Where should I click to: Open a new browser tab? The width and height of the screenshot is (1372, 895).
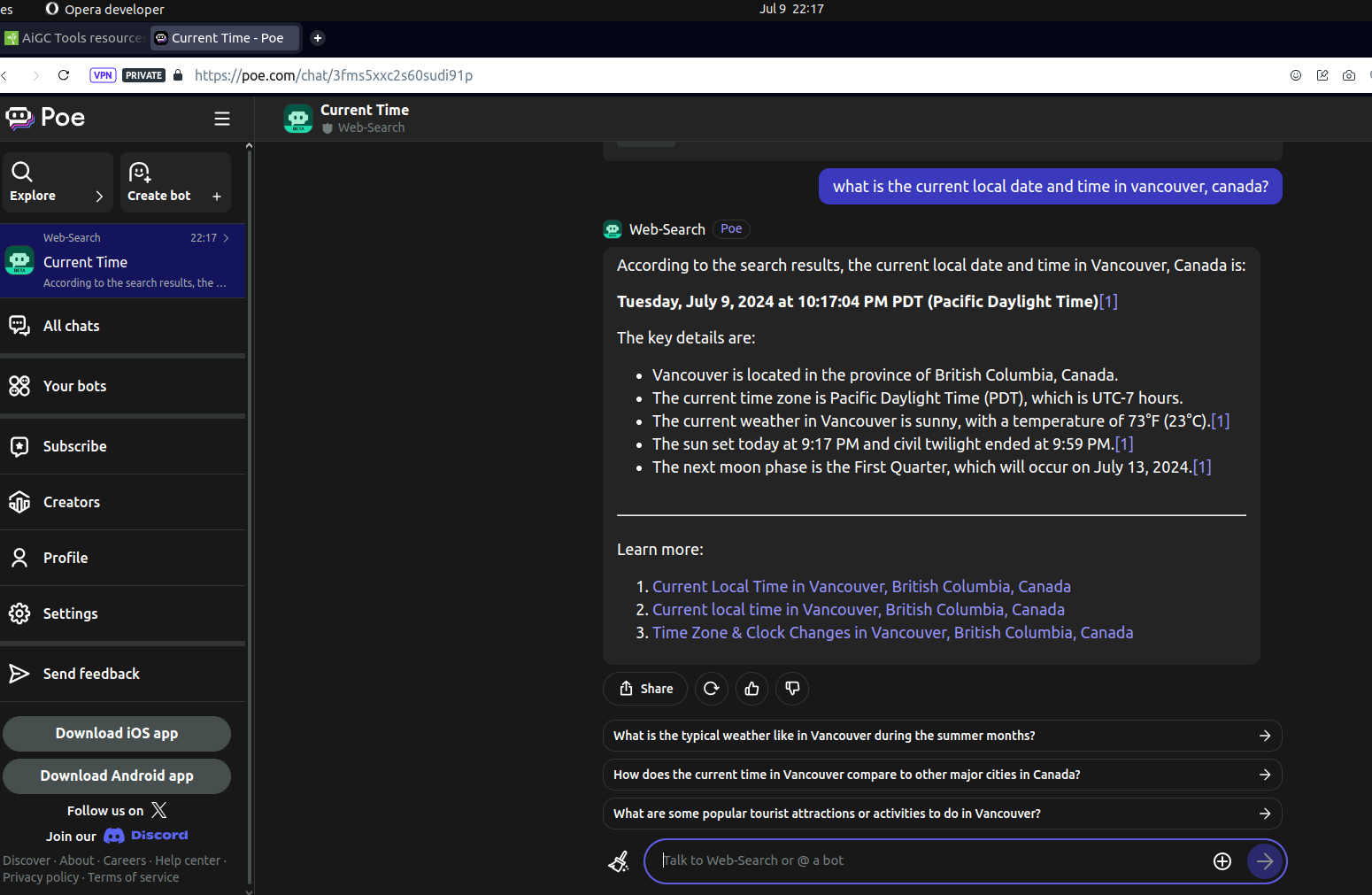pyautogui.click(x=318, y=38)
